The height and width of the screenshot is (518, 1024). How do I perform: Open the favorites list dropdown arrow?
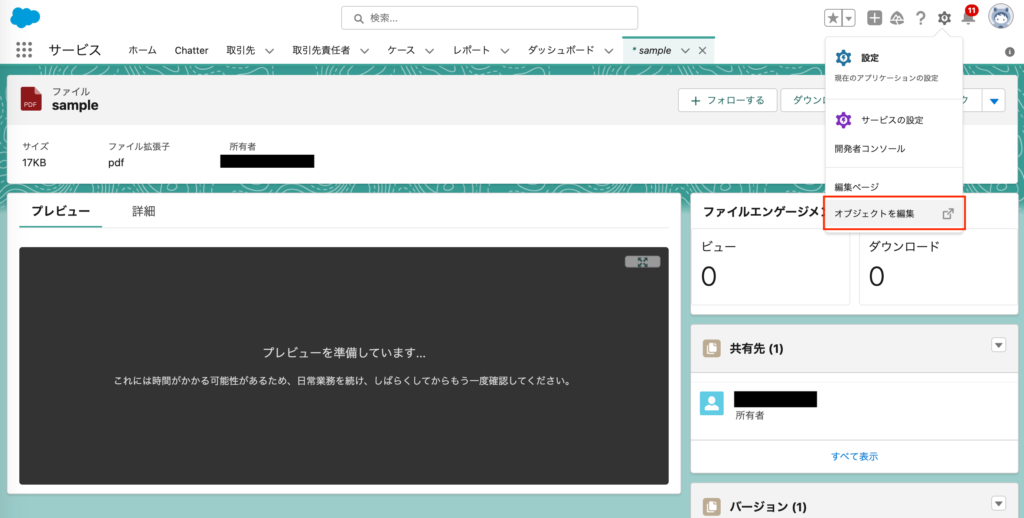pos(848,18)
